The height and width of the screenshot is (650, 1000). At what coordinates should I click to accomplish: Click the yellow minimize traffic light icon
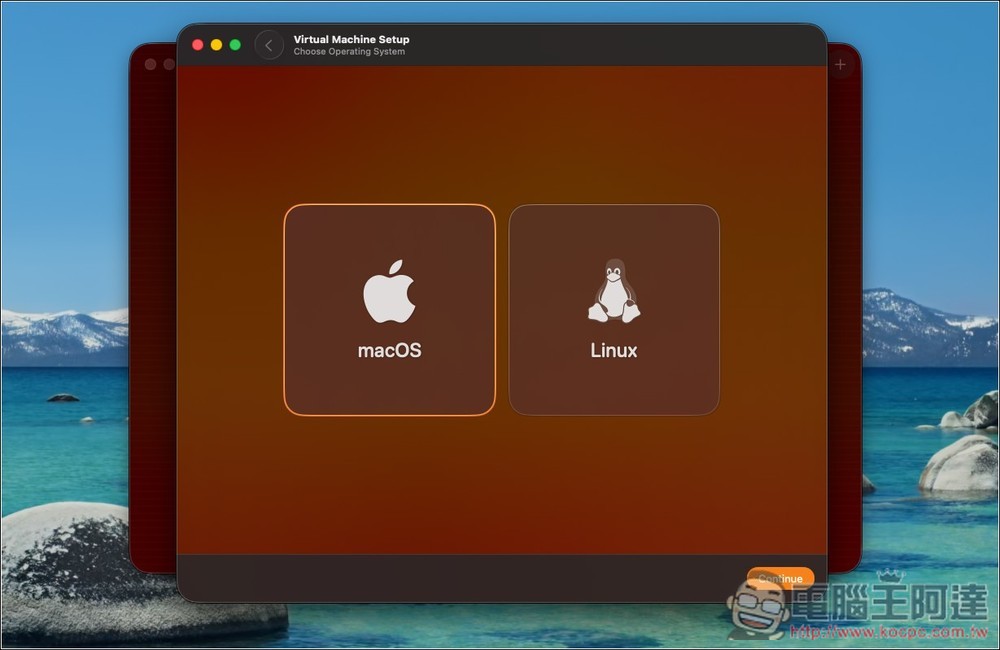(x=217, y=44)
